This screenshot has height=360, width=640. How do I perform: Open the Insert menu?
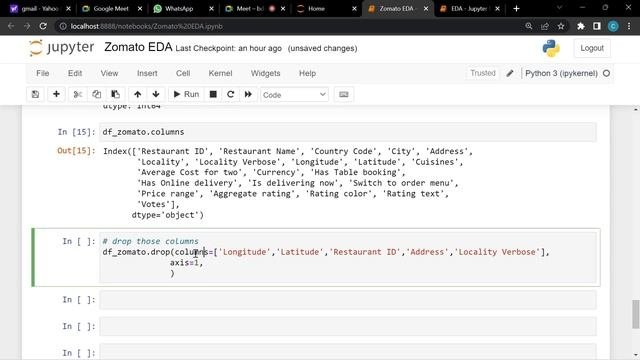147,73
